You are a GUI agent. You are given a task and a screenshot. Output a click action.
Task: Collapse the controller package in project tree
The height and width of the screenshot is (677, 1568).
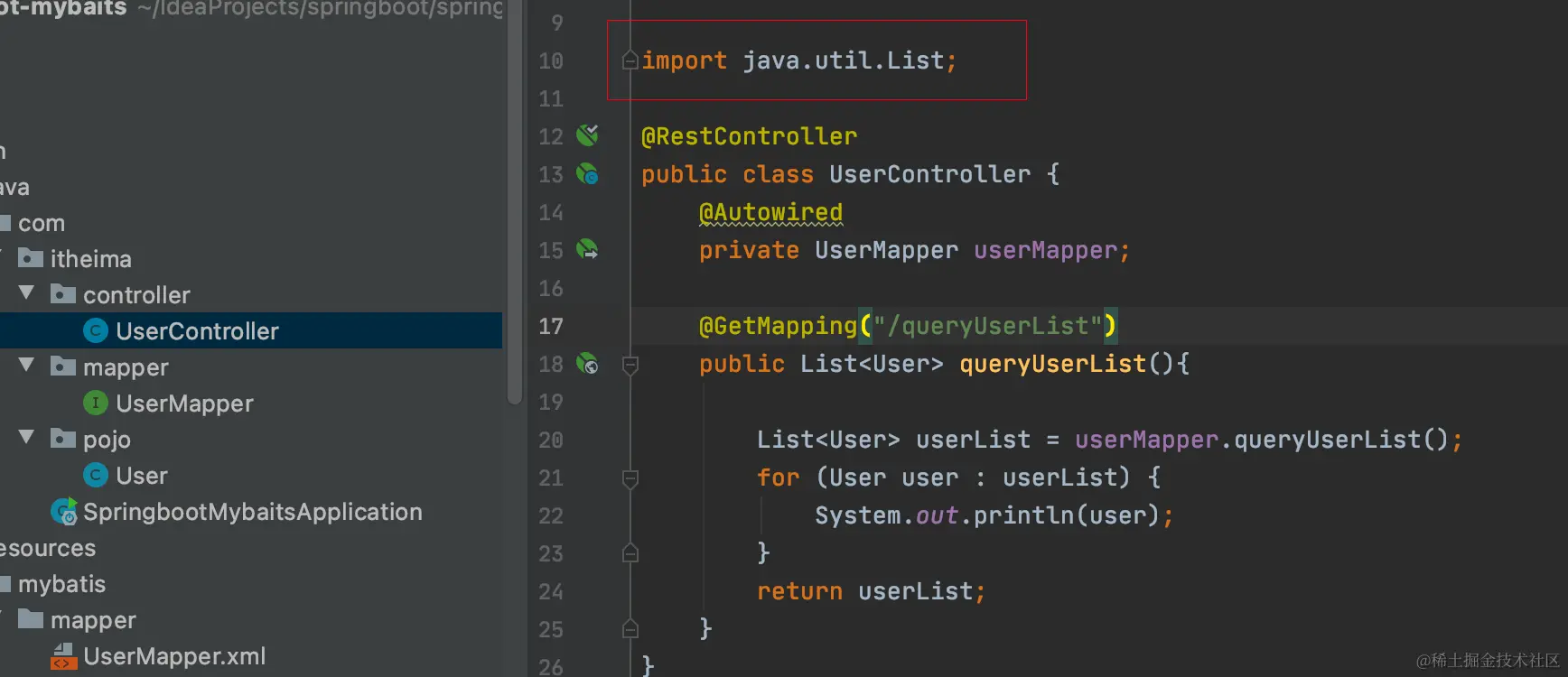point(27,293)
